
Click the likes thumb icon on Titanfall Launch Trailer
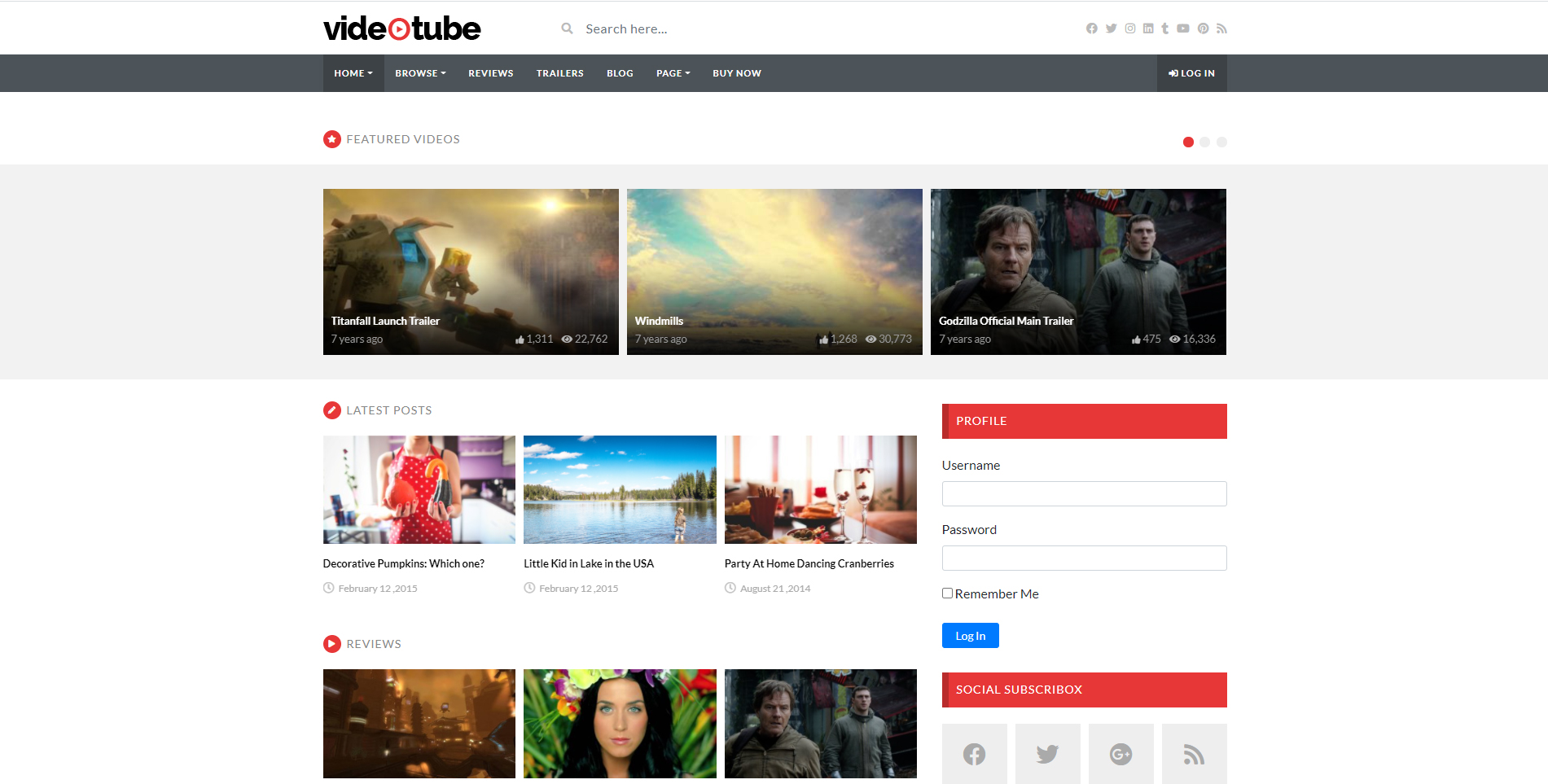point(520,339)
